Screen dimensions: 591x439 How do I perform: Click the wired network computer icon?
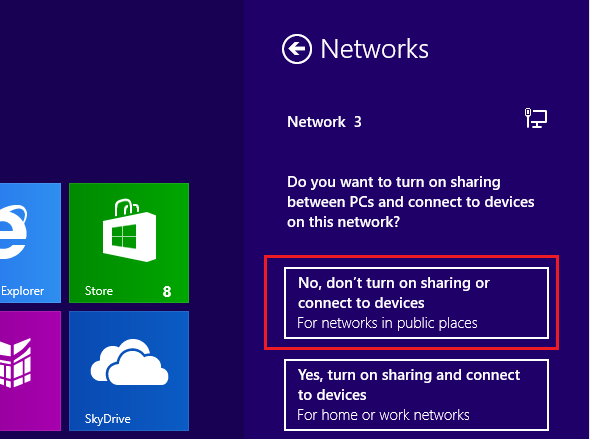pyautogui.click(x=536, y=118)
